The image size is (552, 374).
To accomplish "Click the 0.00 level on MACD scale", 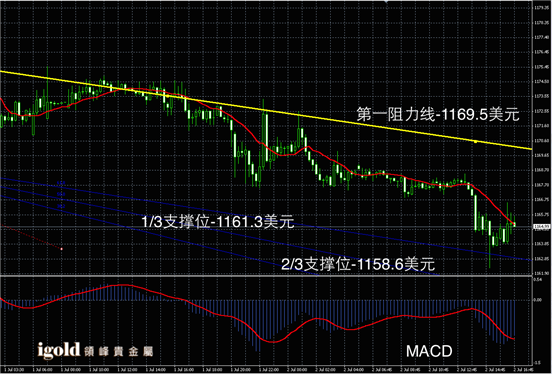I will (x=538, y=300).
